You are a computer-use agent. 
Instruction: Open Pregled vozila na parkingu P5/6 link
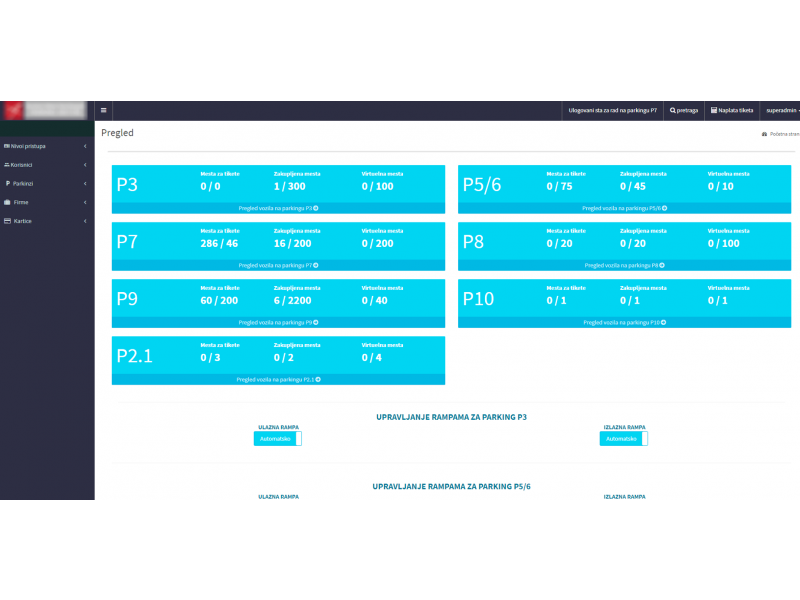point(624,208)
